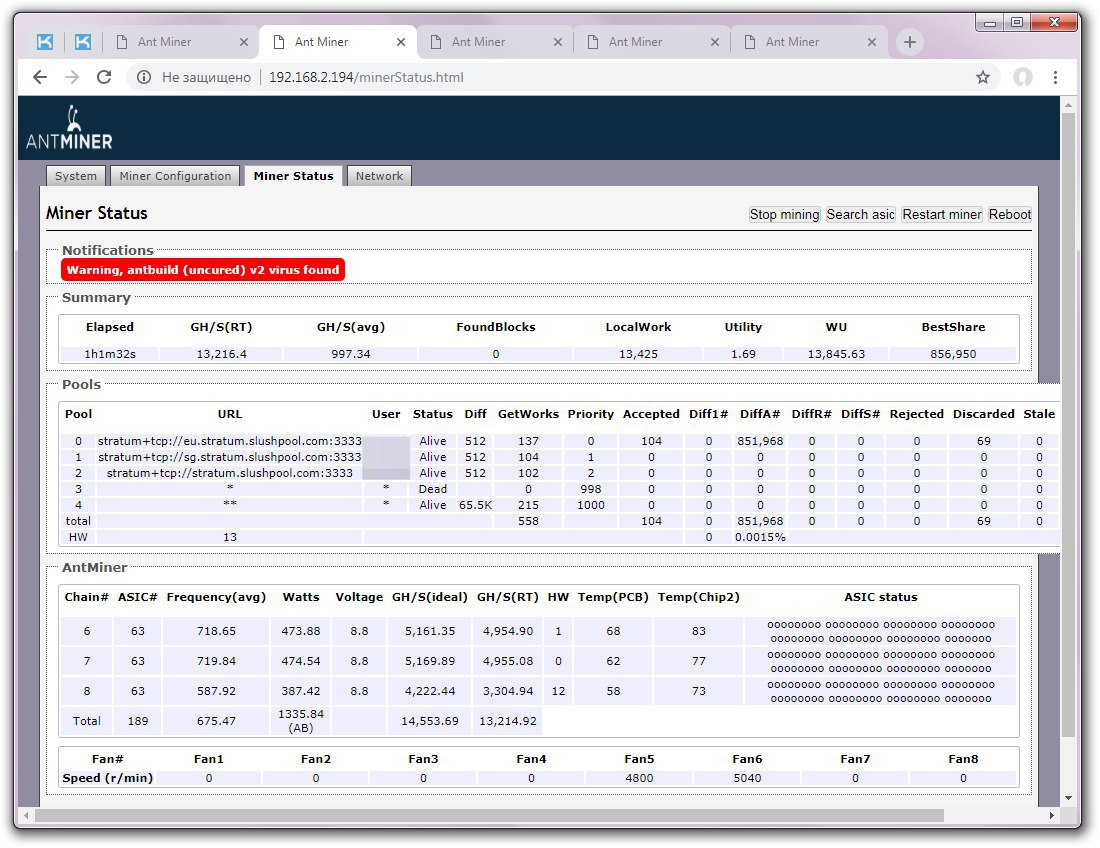The height and width of the screenshot is (848, 1100).
Task: Click chain 6 Temp(Chip2) value 83
Action: (x=699, y=631)
